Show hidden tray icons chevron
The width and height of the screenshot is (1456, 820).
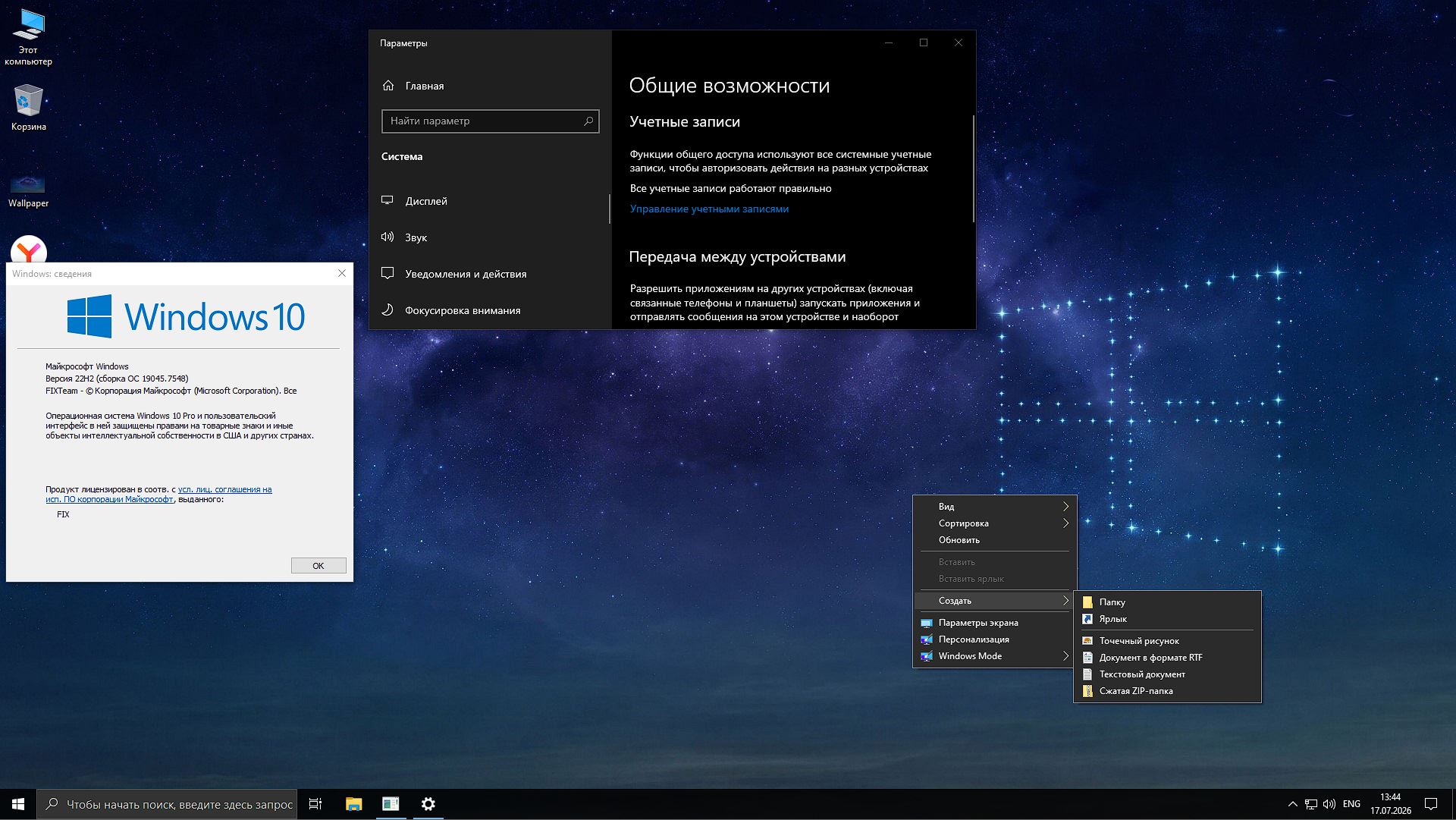[x=1292, y=804]
